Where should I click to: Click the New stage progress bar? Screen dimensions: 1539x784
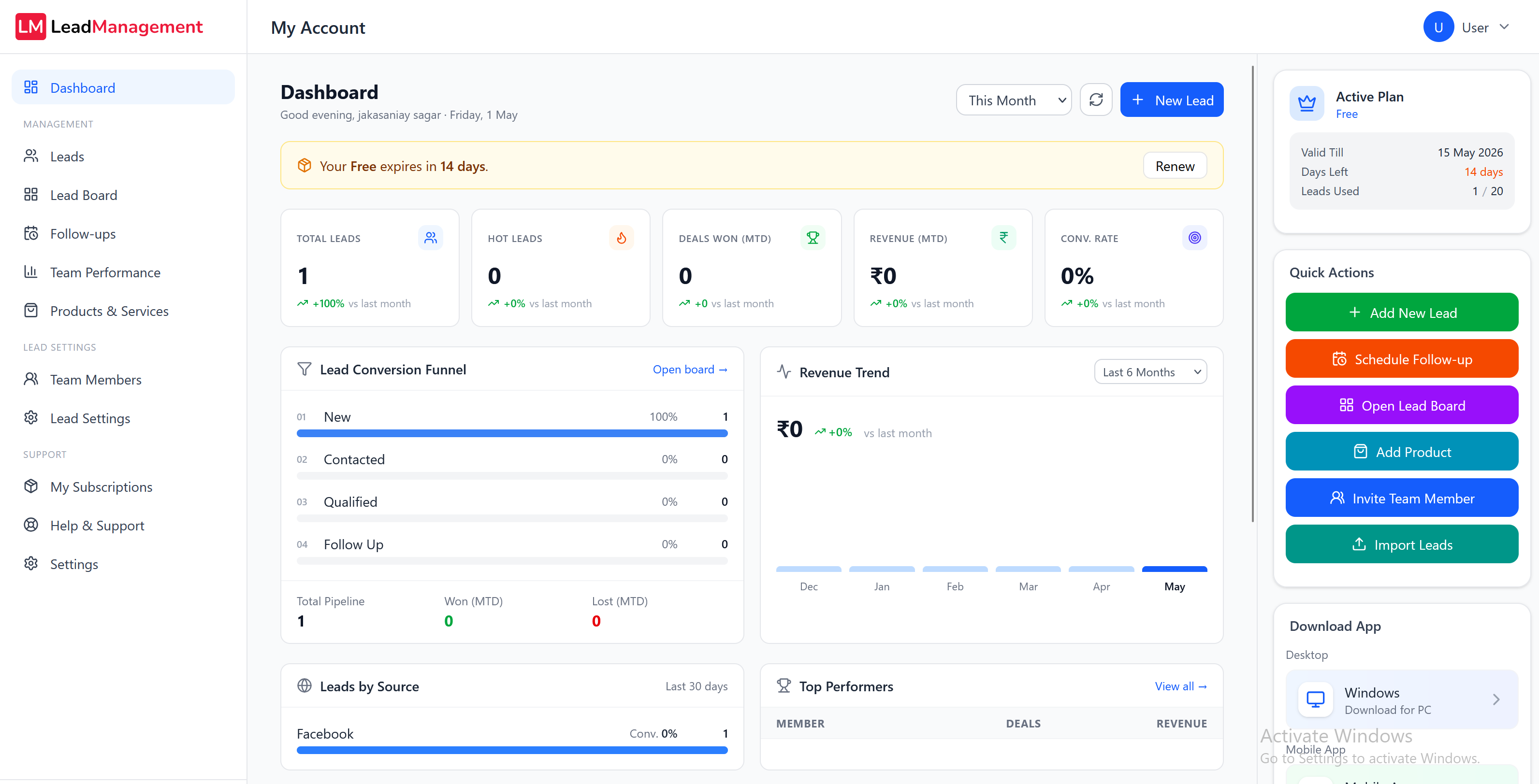point(512,433)
